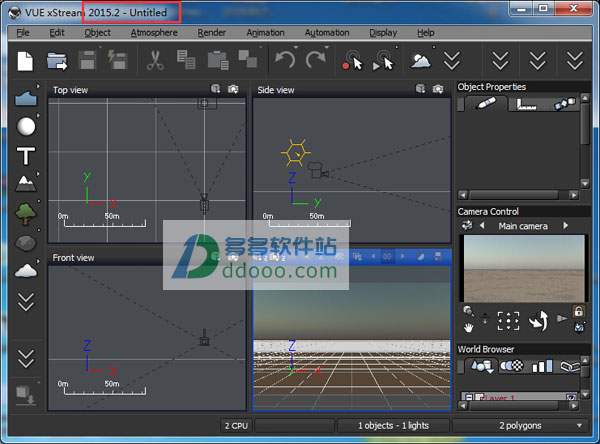The image size is (600, 444).
Task: Switch to next camera arrow
Action: click(566, 225)
